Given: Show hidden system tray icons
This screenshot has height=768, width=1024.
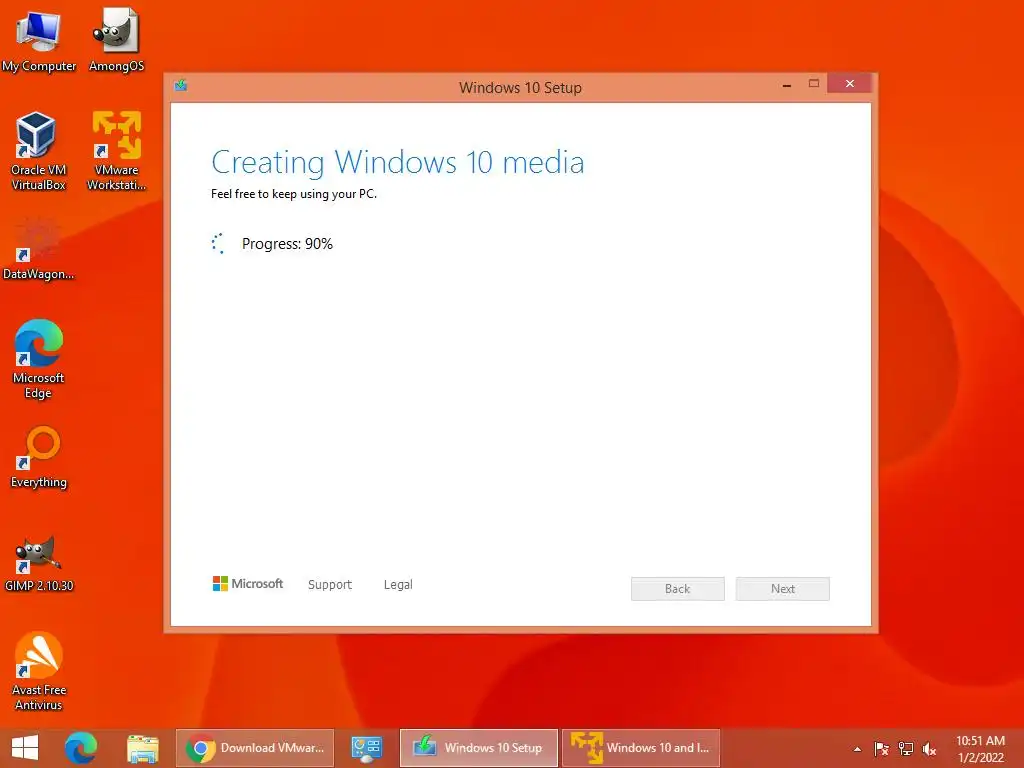Looking at the screenshot, I should pyautogui.click(x=857, y=749).
